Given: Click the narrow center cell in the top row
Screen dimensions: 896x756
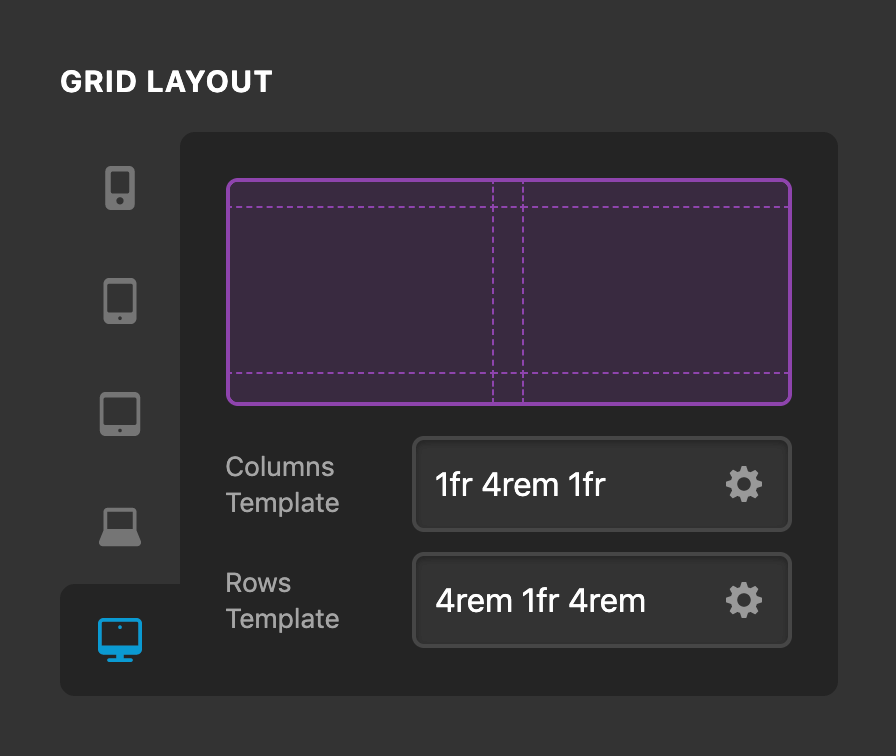Looking at the screenshot, I should [x=508, y=195].
